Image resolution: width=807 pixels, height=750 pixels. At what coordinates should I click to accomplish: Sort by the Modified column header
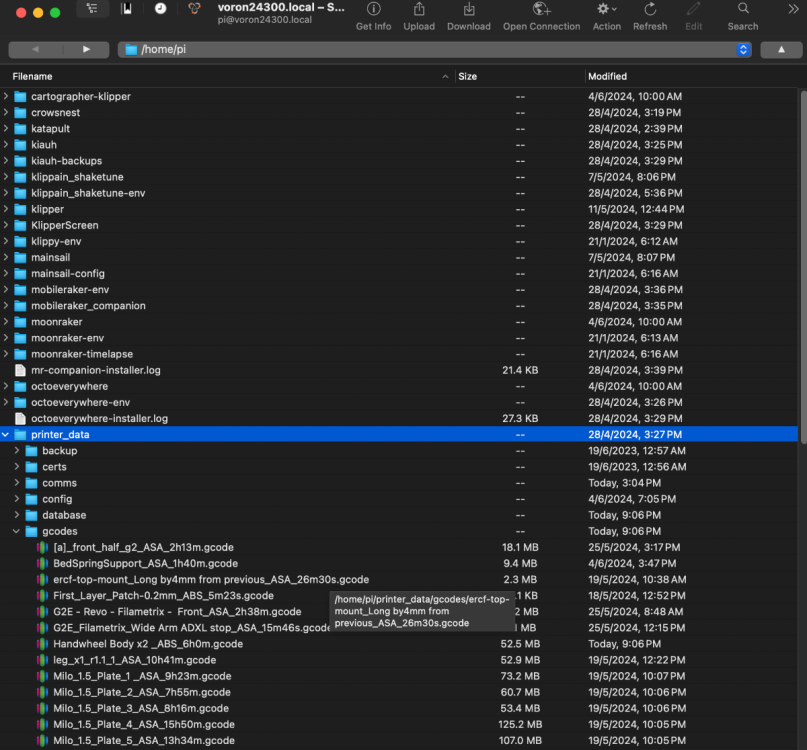click(607, 76)
